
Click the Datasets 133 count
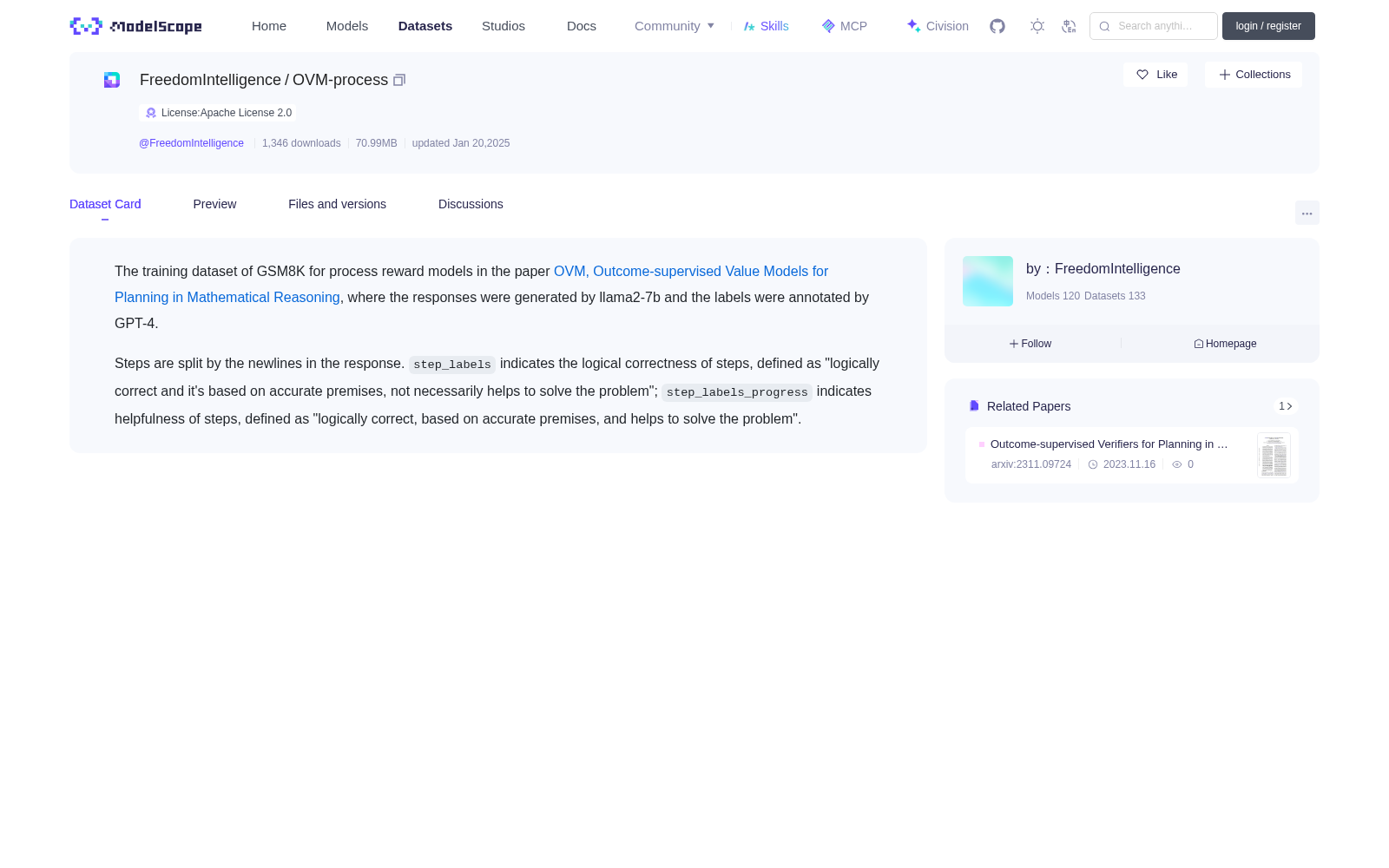pyautogui.click(x=1115, y=296)
